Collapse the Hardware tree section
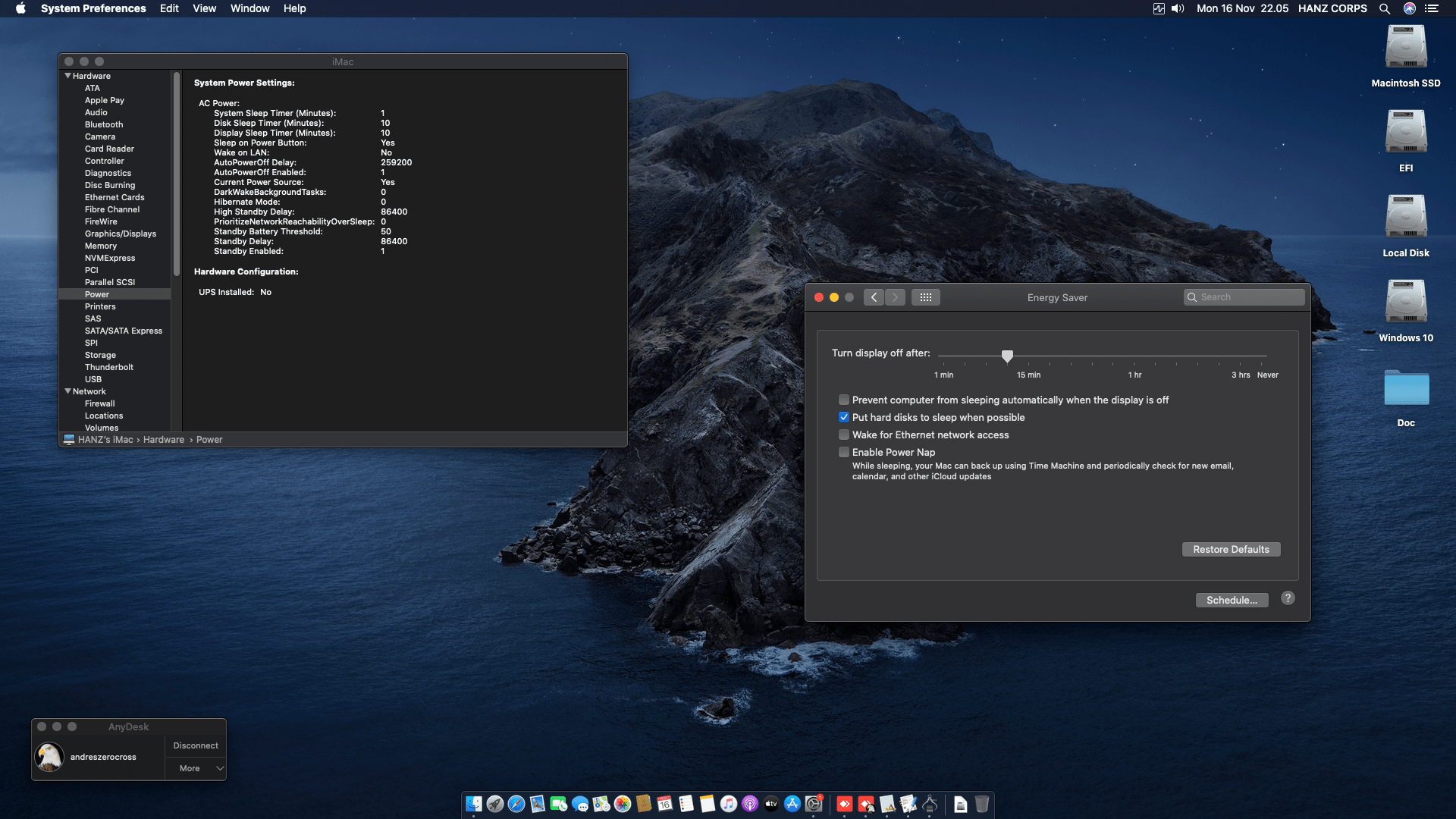 67,76
